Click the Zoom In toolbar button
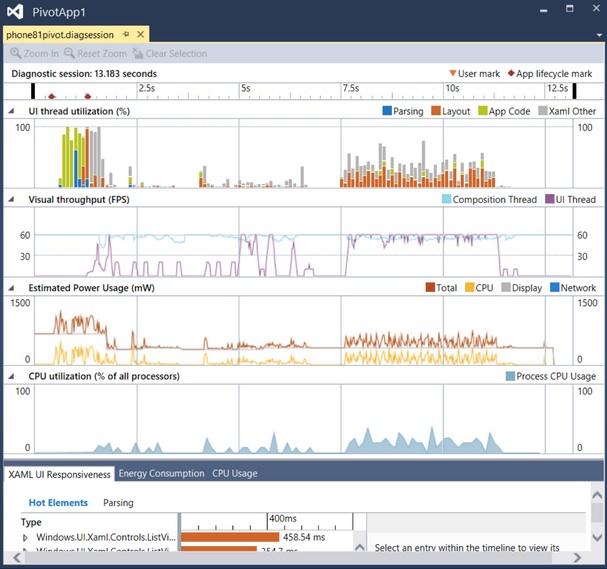The height and width of the screenshot is (569, 607). coord(35,54)
